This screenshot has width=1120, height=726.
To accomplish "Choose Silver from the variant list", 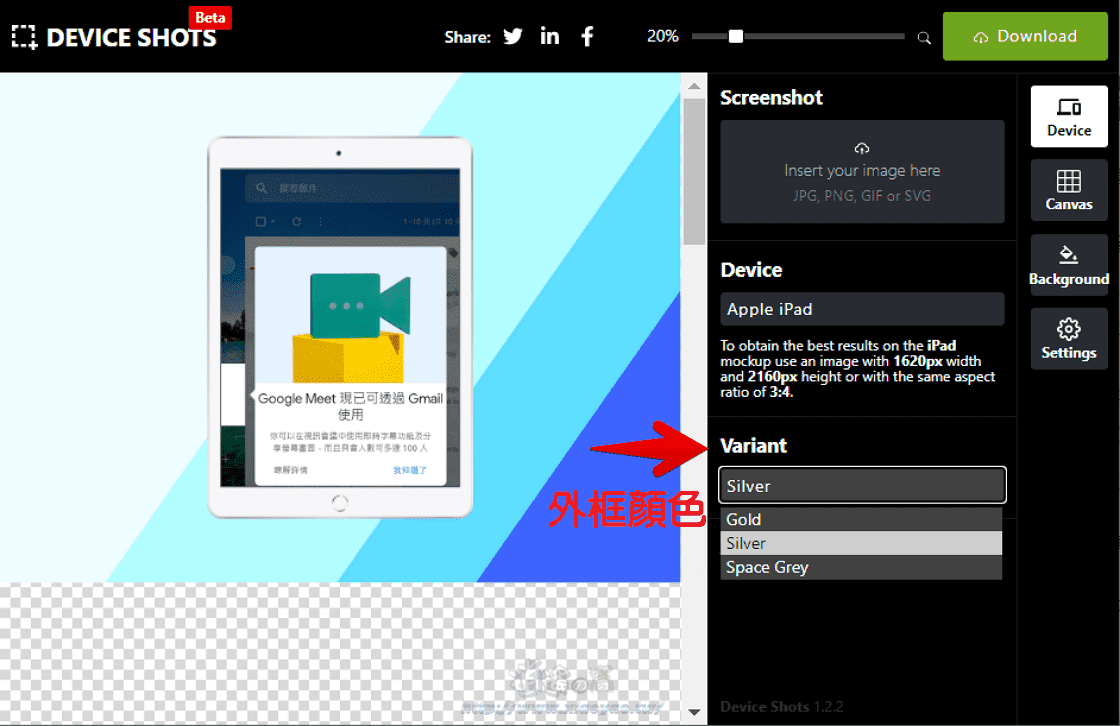I will pyautogui.click(x=861, y=543).
